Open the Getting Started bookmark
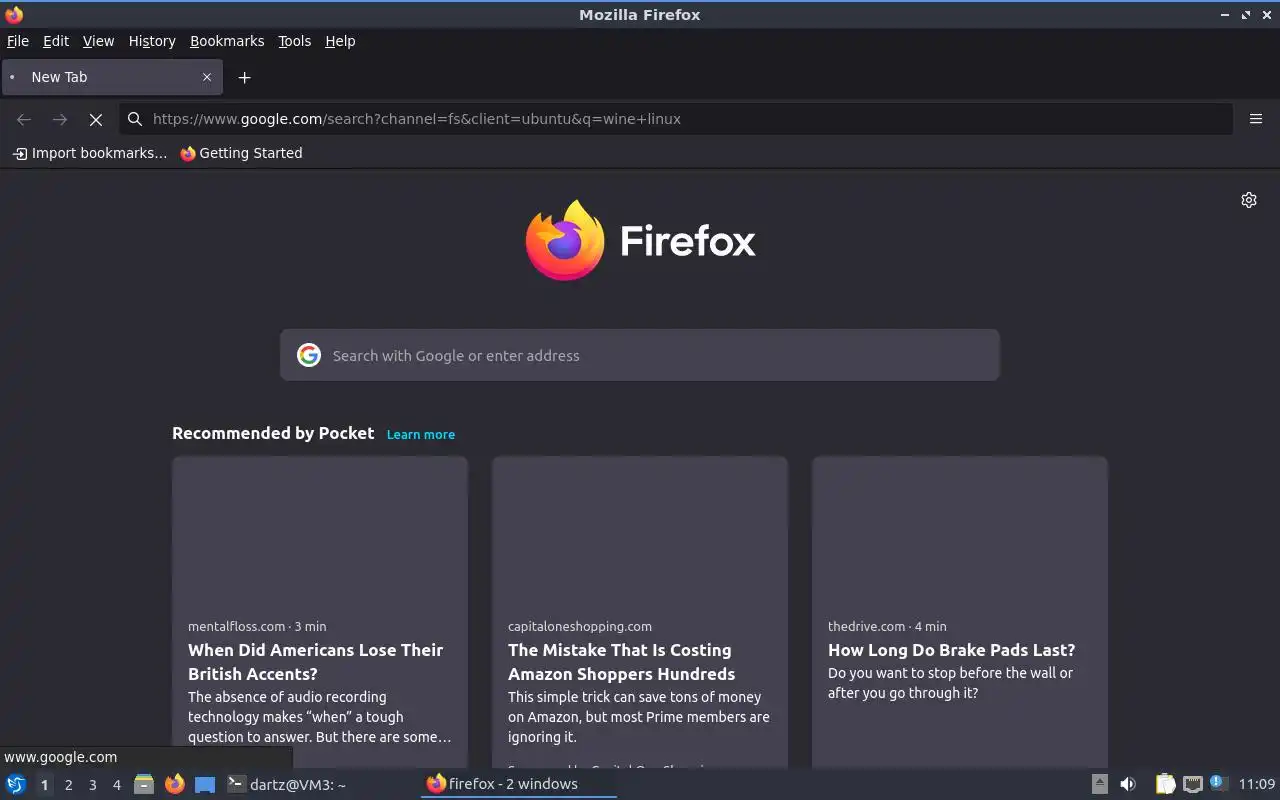Screen dimensions: 1280x800 click(x=241, y=153)
